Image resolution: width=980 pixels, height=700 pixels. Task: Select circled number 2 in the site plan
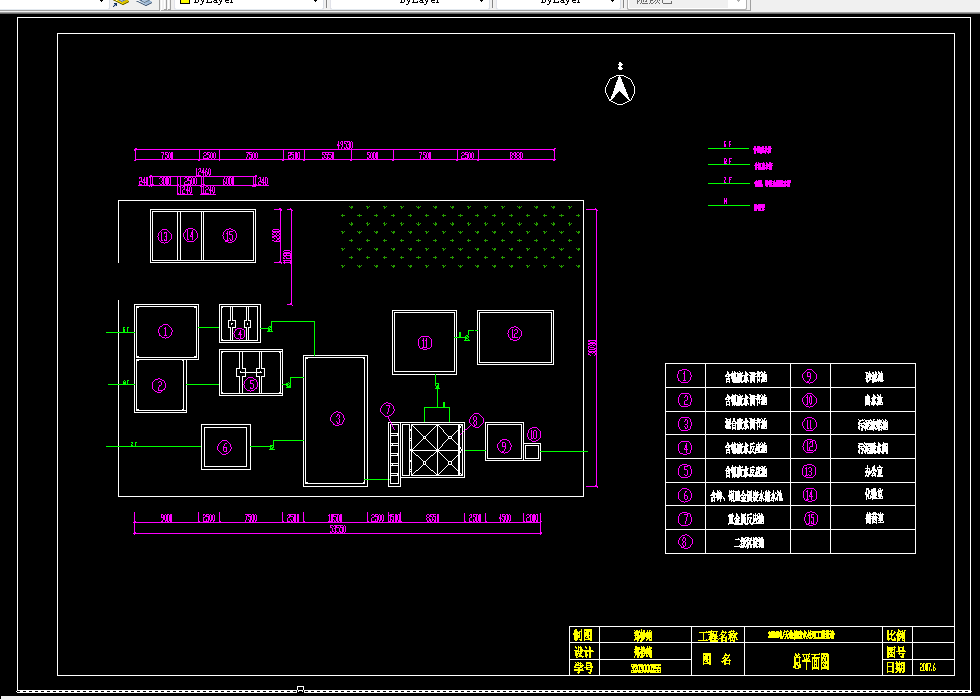pyautogui.click(x=159, y=386)
